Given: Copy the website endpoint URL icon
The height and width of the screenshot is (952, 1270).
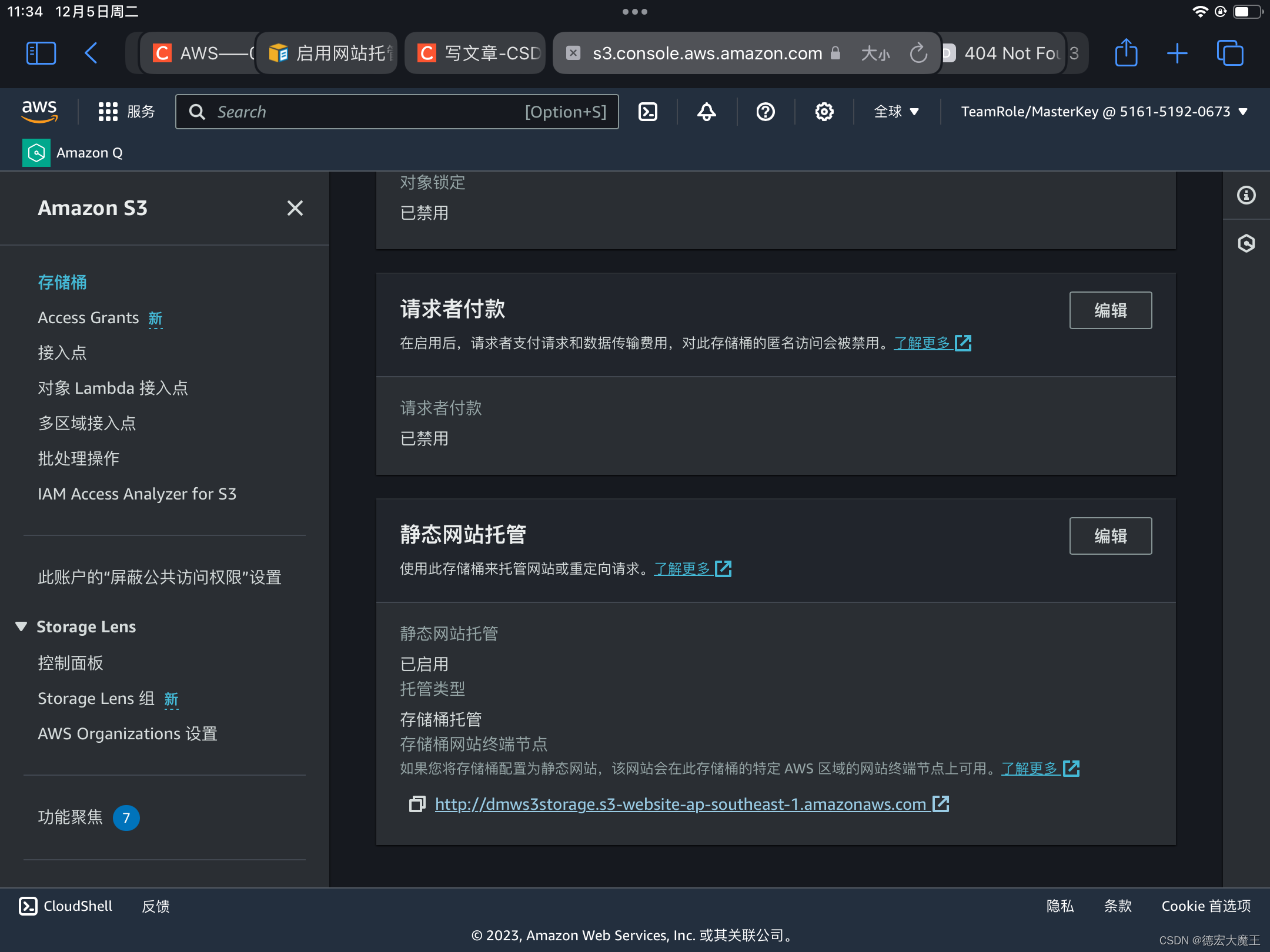Looking at the screenshot, I should click(417, 804).
